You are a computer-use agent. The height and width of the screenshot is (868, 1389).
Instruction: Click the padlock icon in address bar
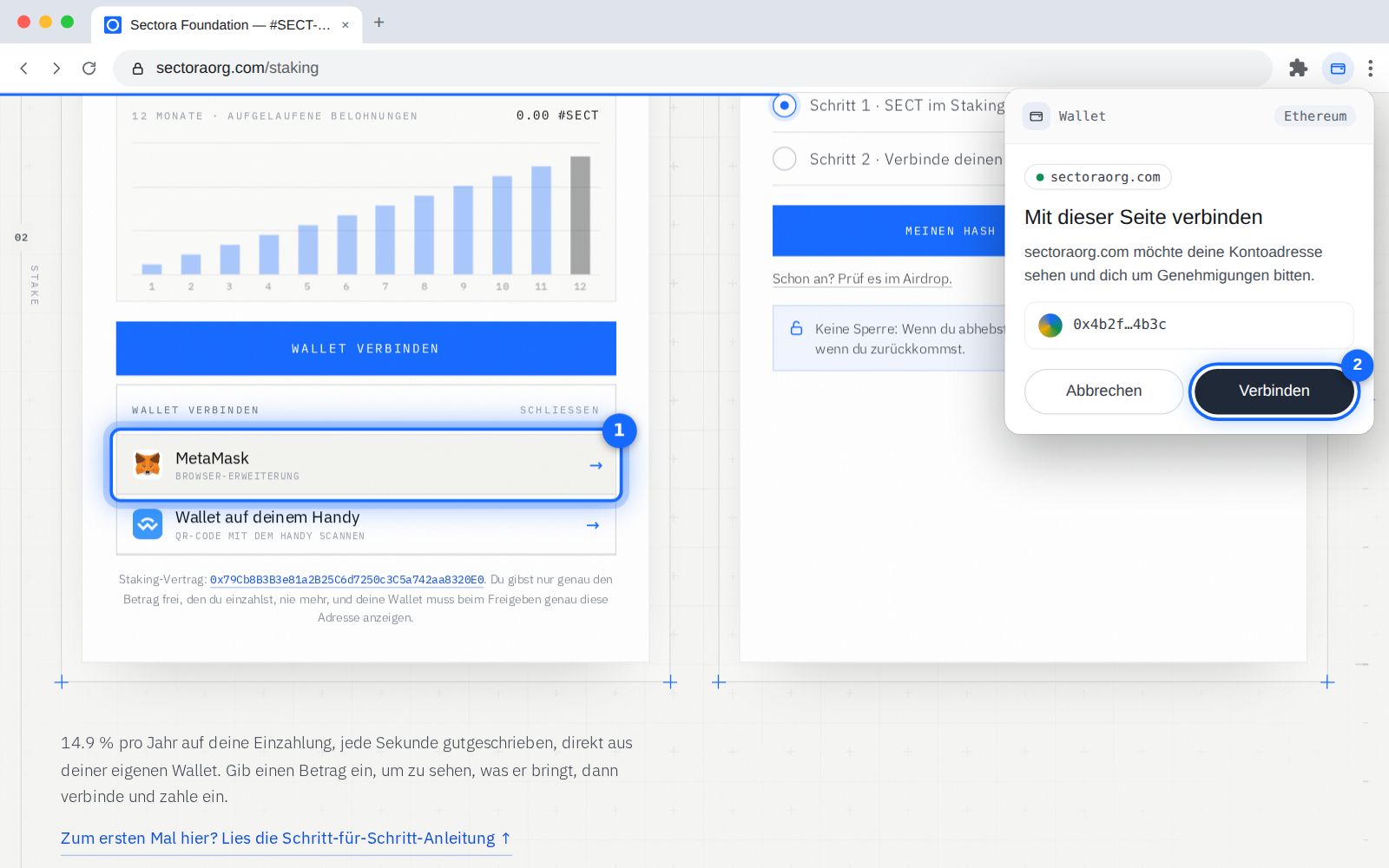(137, 68)
